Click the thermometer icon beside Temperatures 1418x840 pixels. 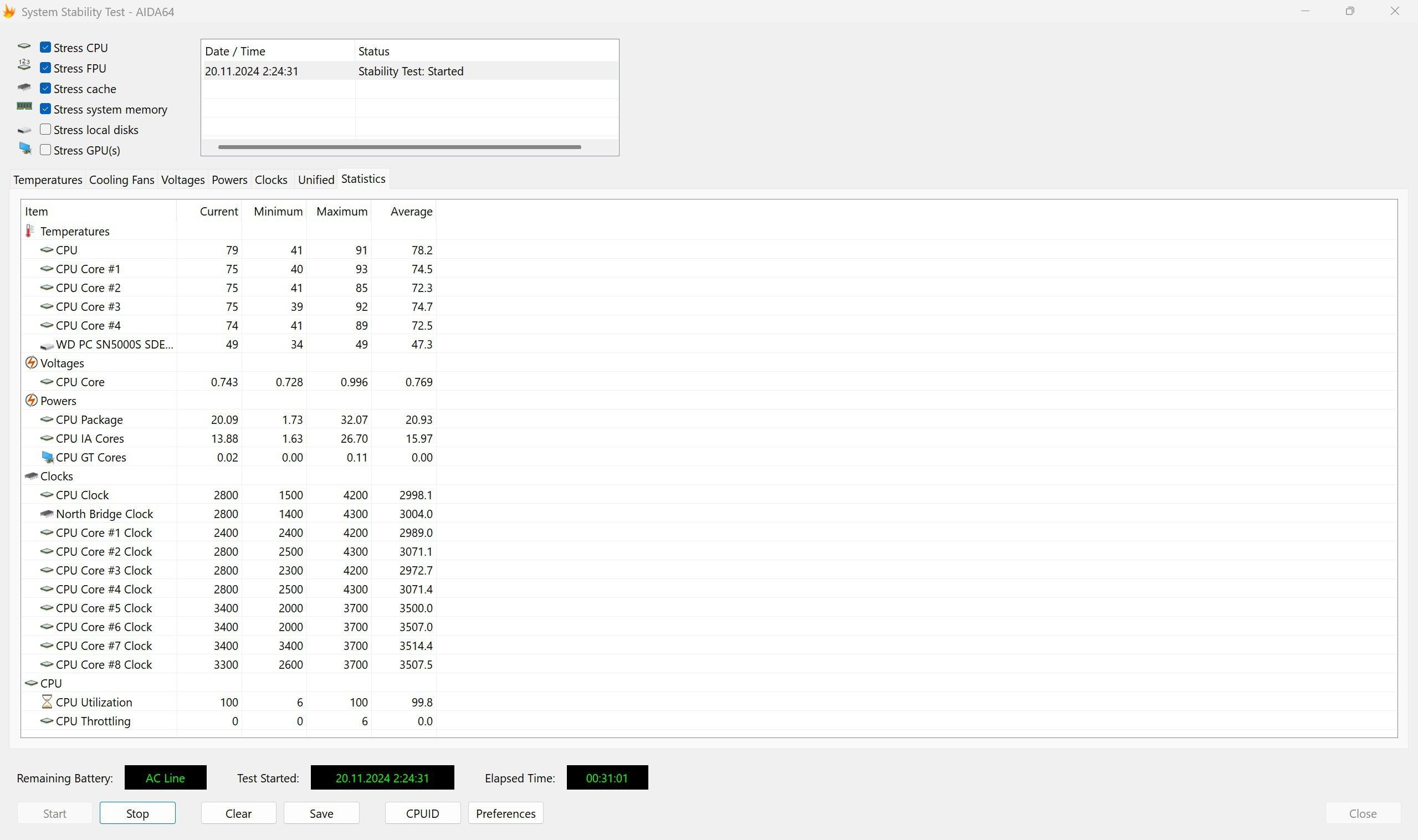30,231
